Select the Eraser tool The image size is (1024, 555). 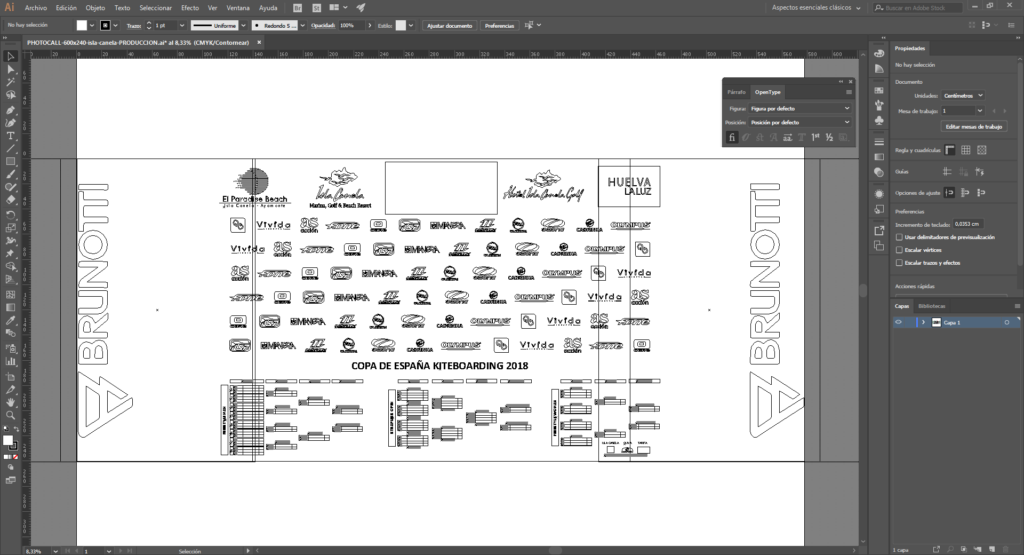[10, 201]
